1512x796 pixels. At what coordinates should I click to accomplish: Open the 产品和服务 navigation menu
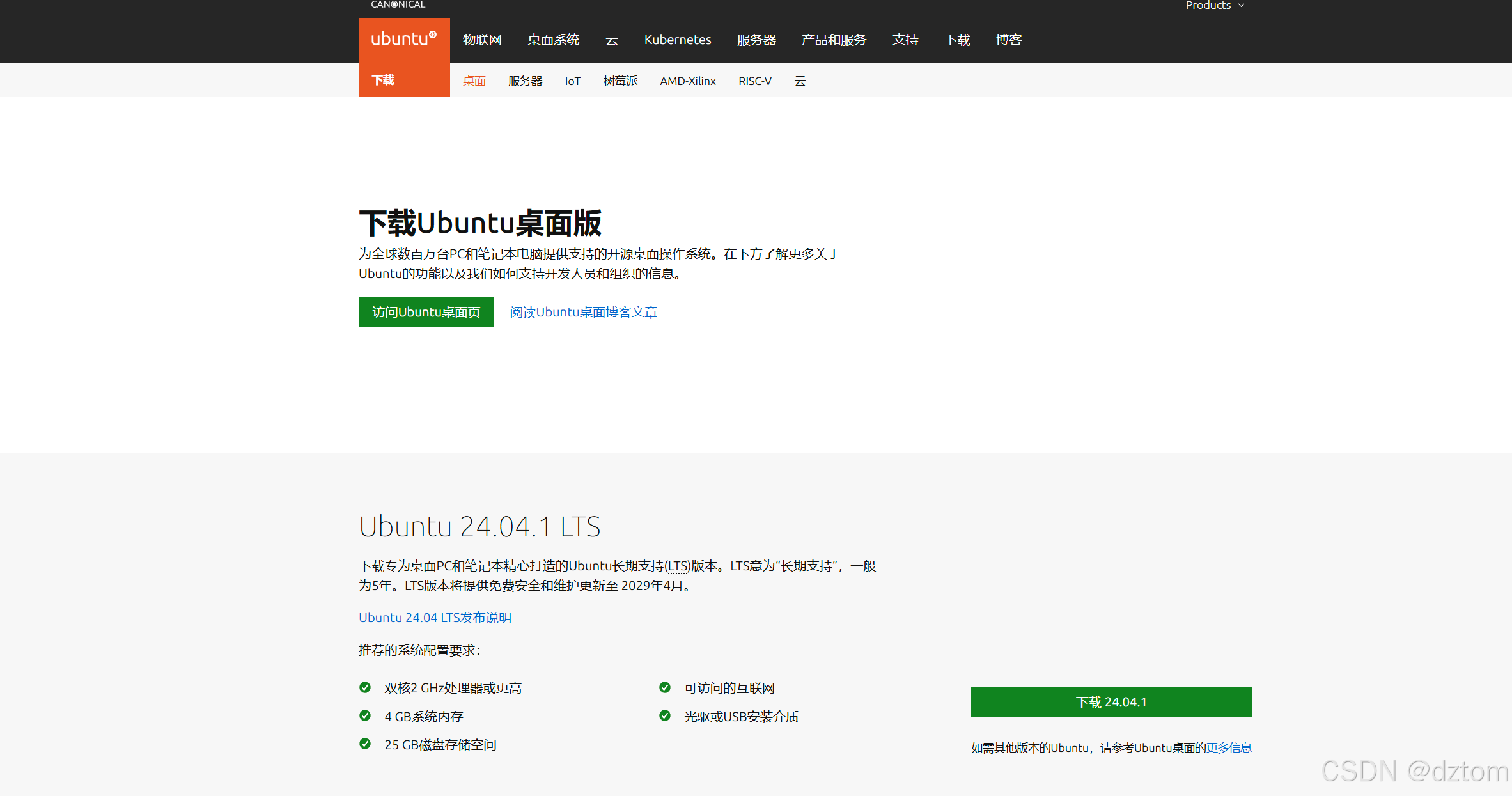(833, 40)
